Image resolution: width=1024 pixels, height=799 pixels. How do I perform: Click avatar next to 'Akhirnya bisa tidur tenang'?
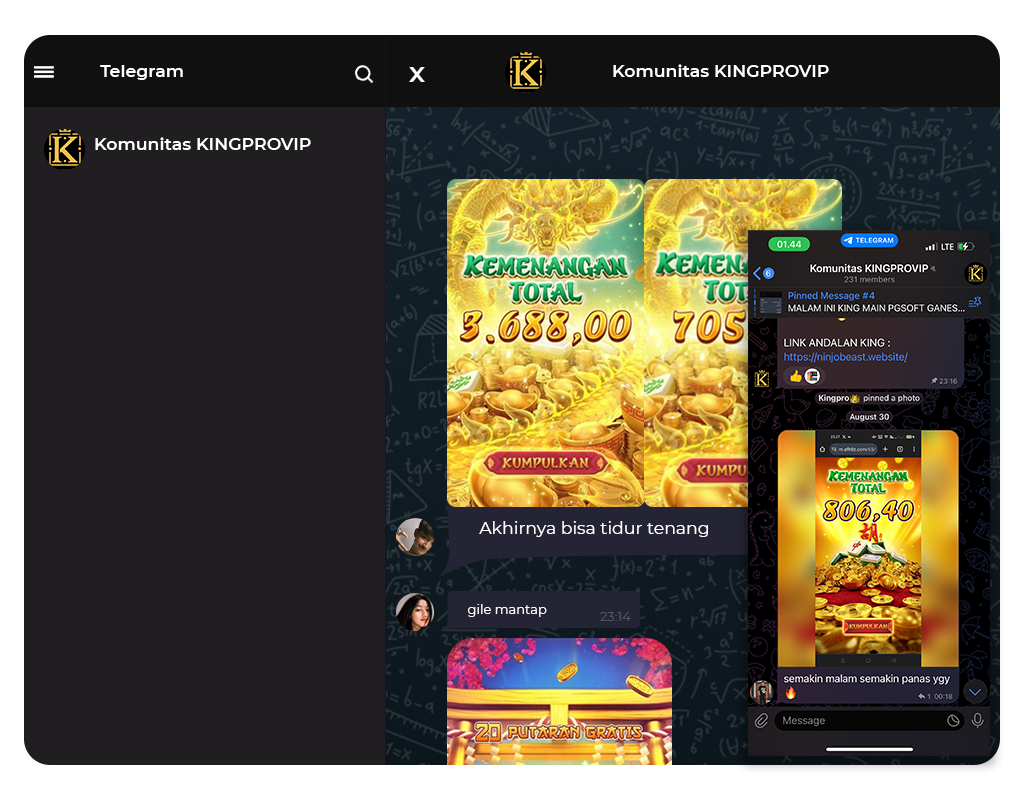pos(415,537)
